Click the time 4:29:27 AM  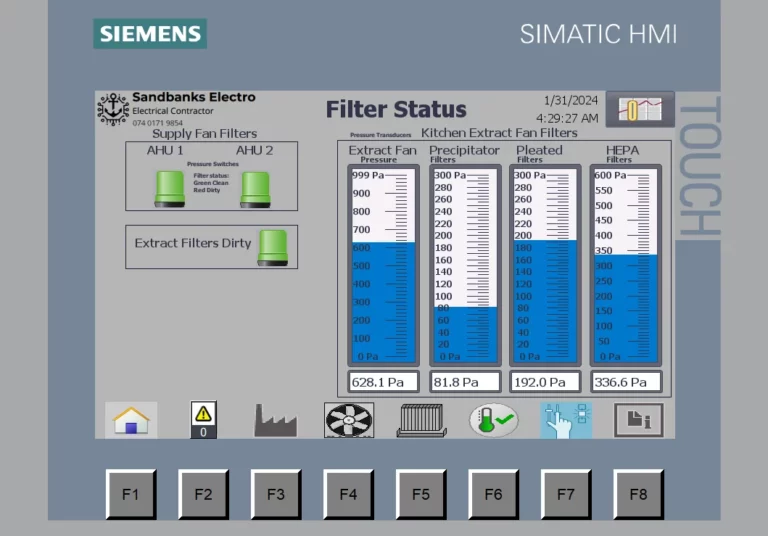[x=567, y=118]
